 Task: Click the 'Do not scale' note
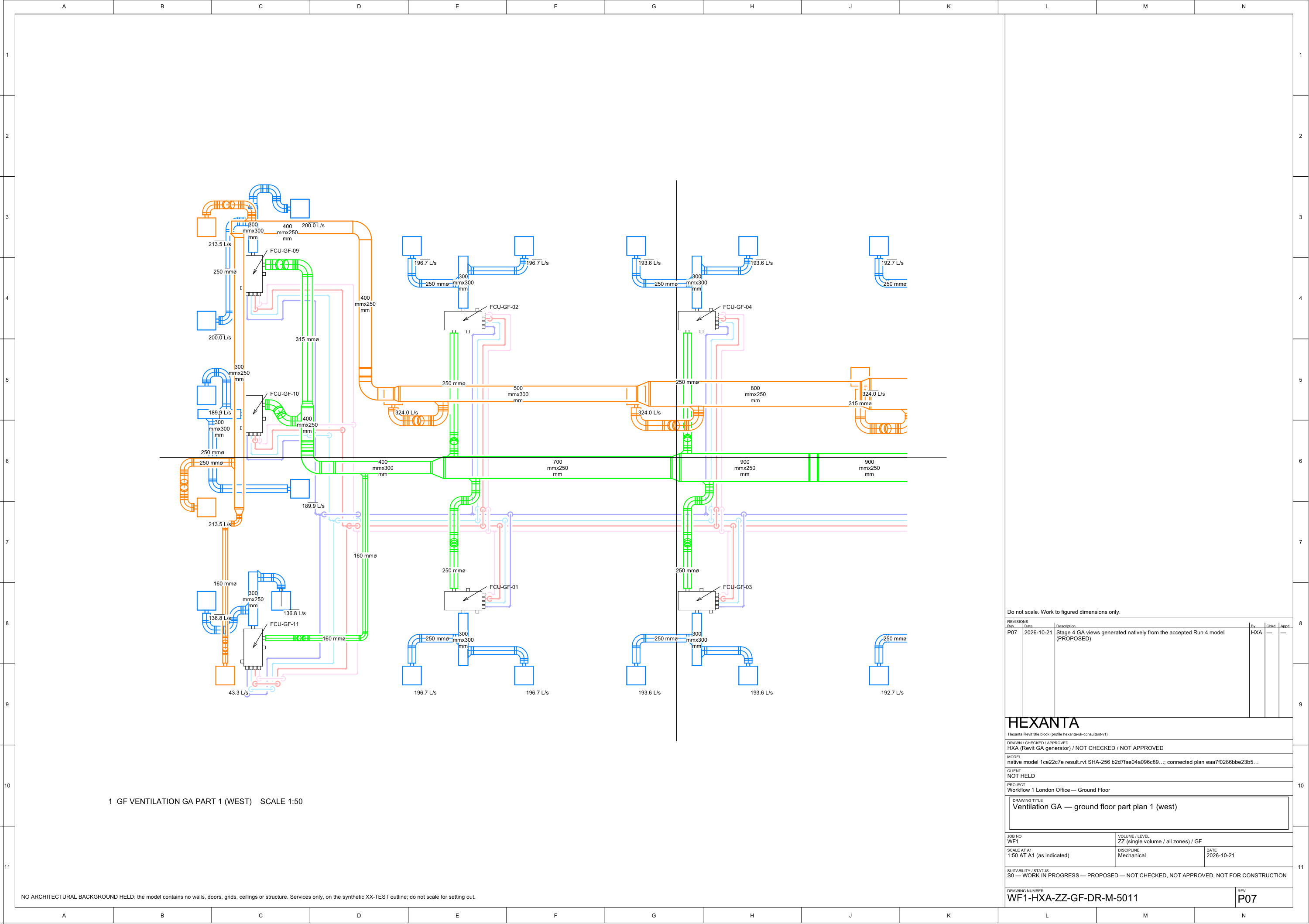point(1063,612)
